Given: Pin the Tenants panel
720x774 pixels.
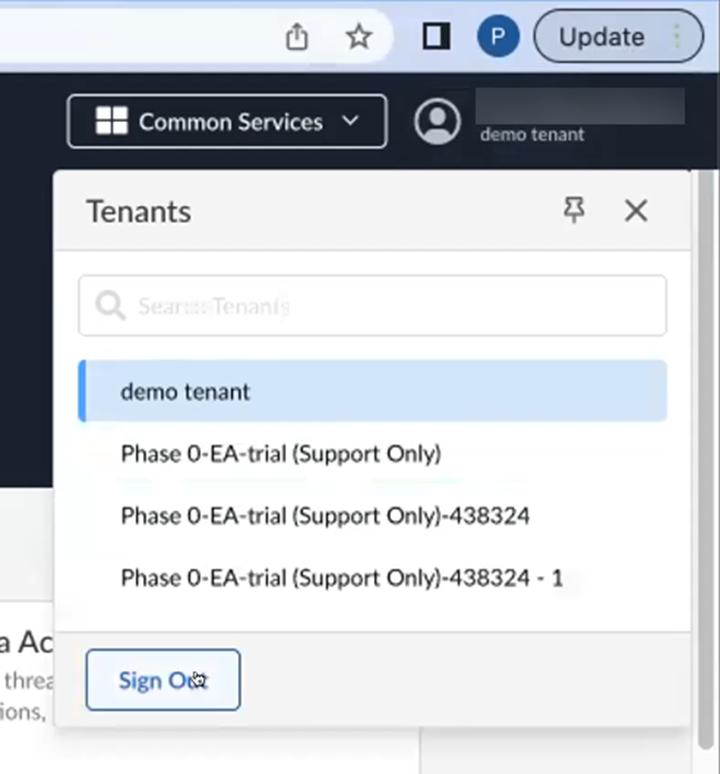Looking at the screenshot, I should (x=574, y=210).
